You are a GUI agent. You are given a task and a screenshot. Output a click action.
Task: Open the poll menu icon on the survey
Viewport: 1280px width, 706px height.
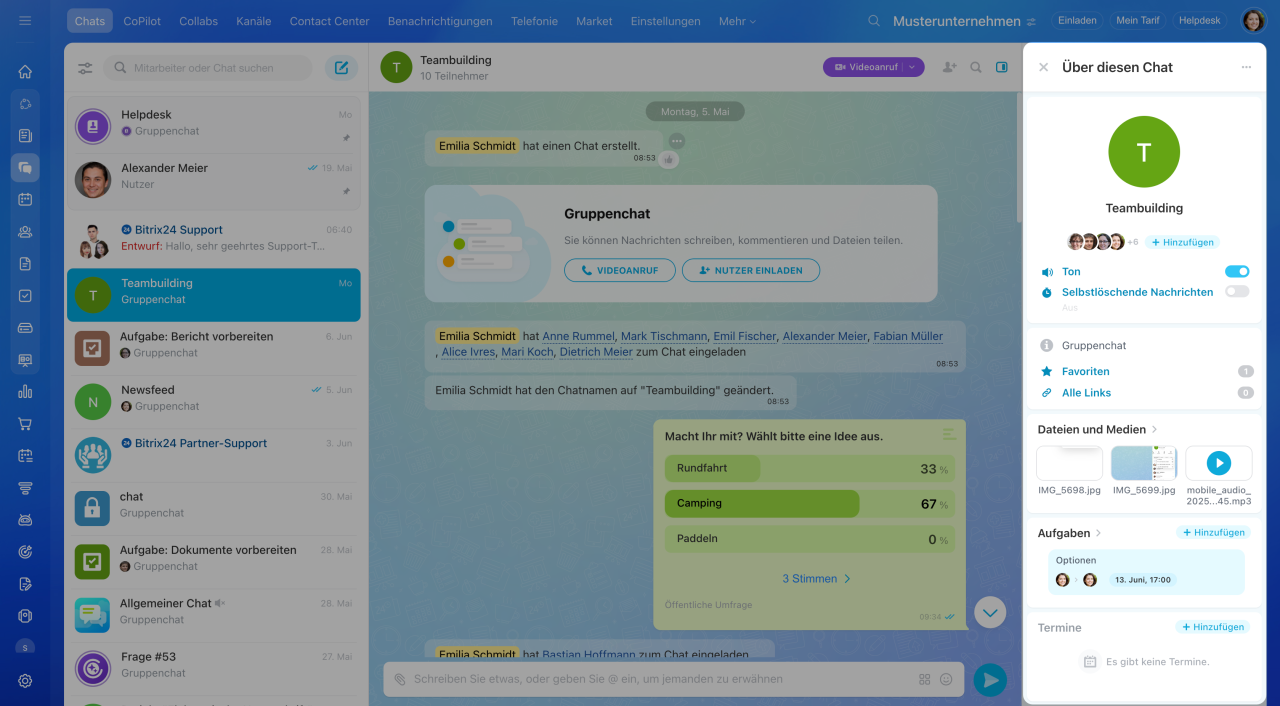[x=949, y=434]
